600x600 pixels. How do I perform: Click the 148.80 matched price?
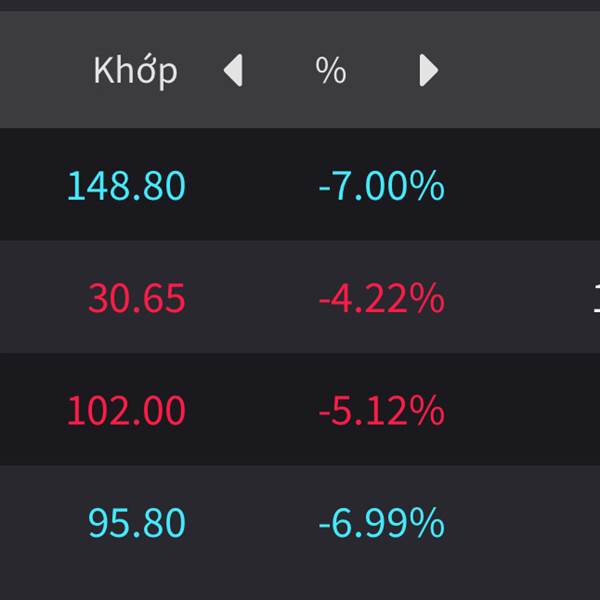pos(126,186)
